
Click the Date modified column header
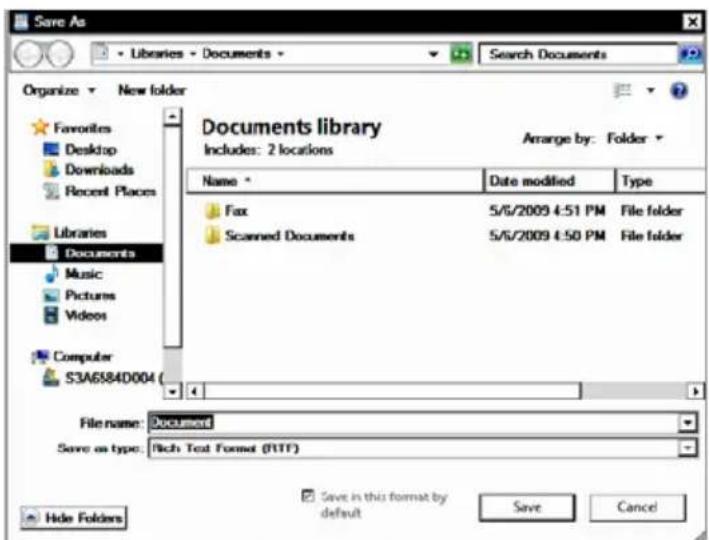coord(549,181)
